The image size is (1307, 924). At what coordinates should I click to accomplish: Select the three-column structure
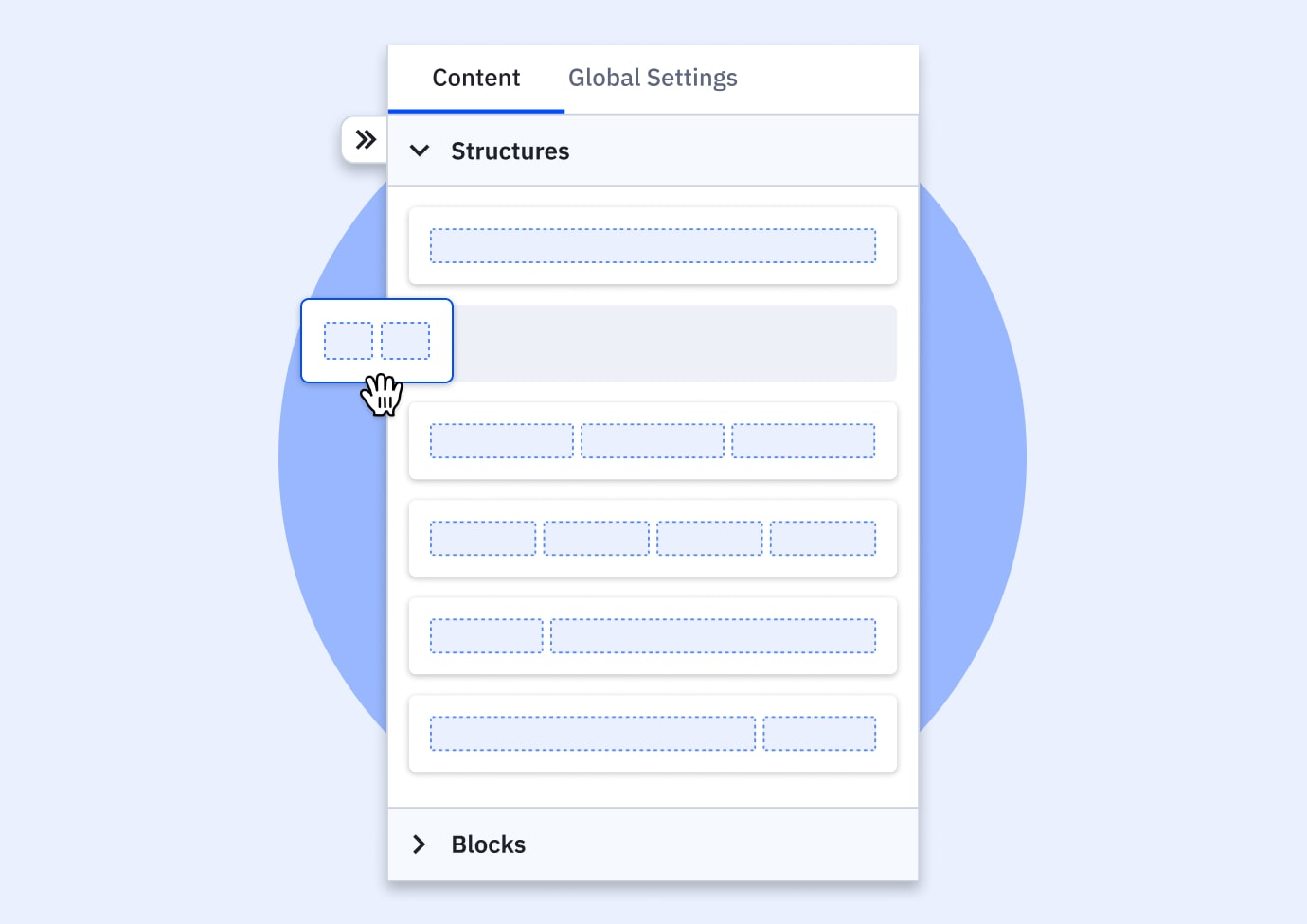click(653, 440)
